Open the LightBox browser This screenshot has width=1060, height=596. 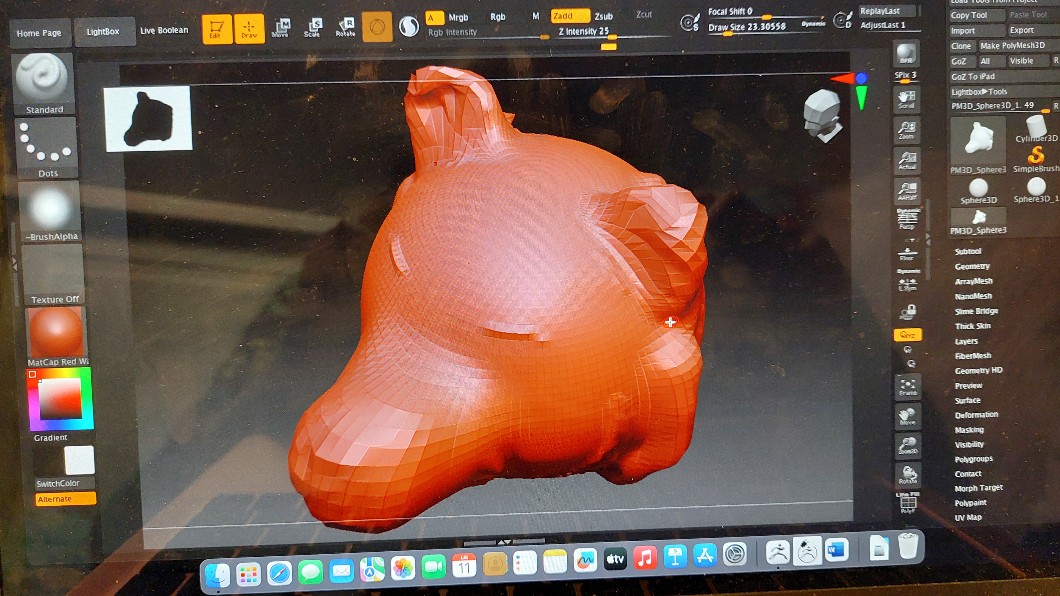pos(102,32)
